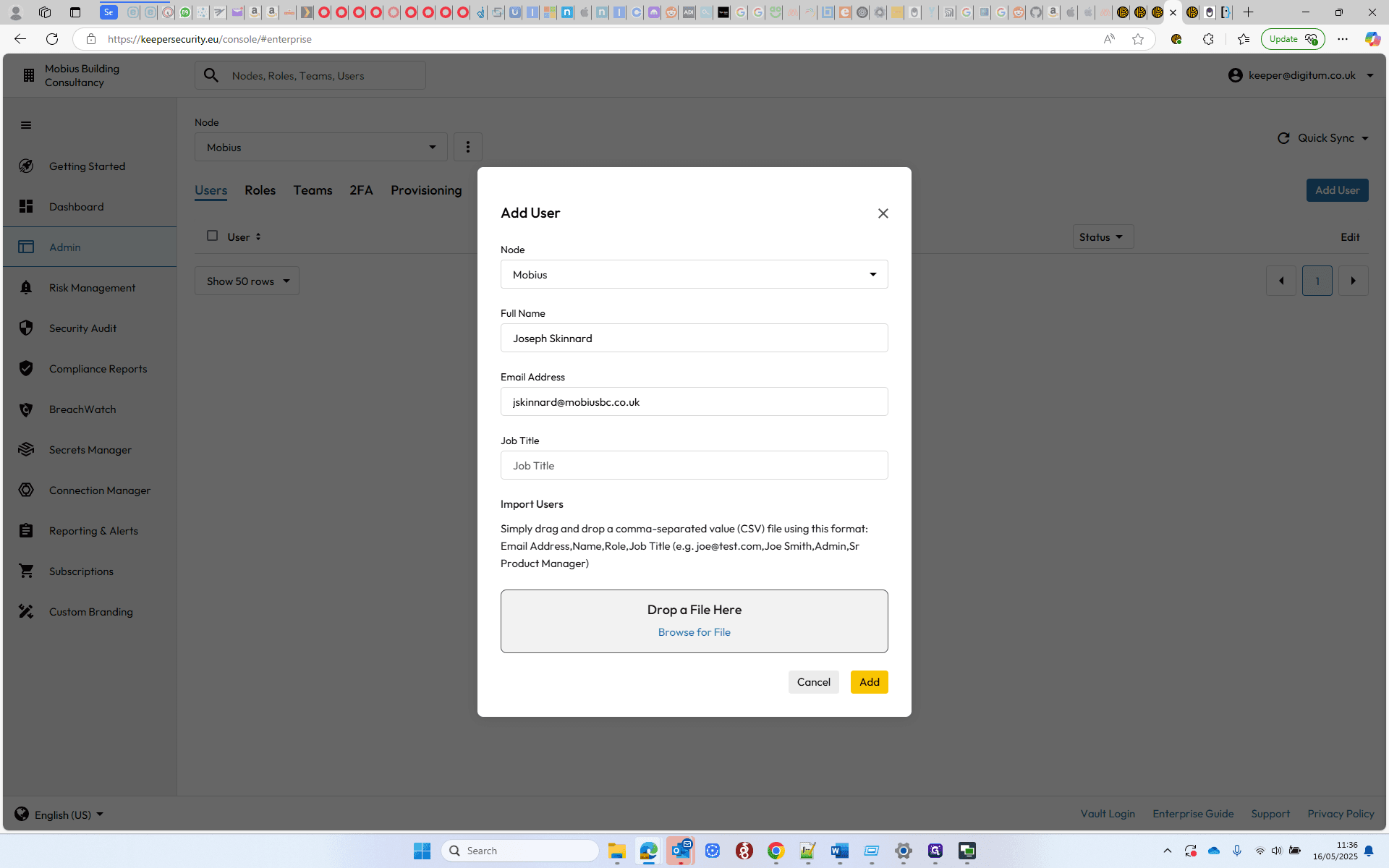Viewport: 1389px width, 868px height.
Task: Open the Vault Login link
Action: pyautogui.click(x=1108, y=814)
